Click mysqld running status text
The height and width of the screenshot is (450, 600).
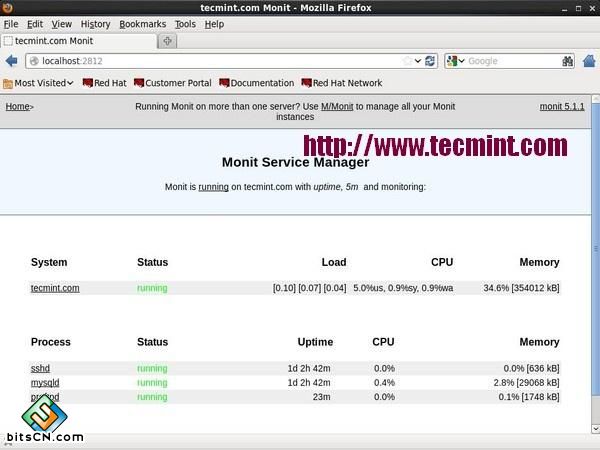point(152,382)
